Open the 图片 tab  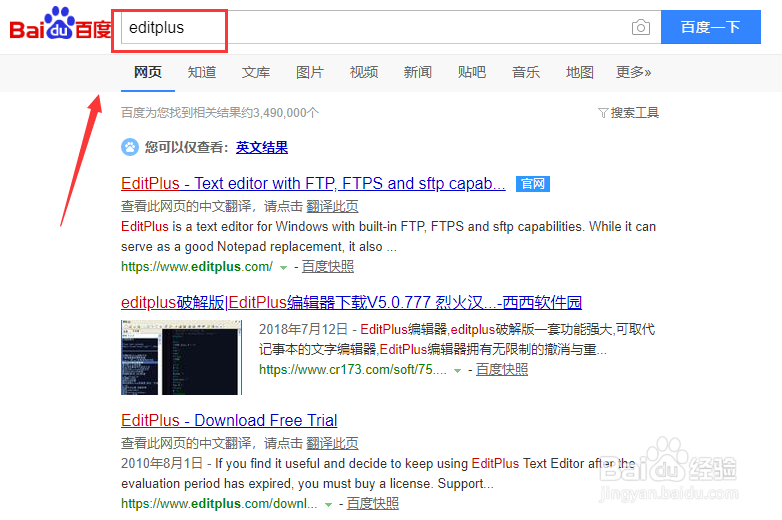coord(310,72)
